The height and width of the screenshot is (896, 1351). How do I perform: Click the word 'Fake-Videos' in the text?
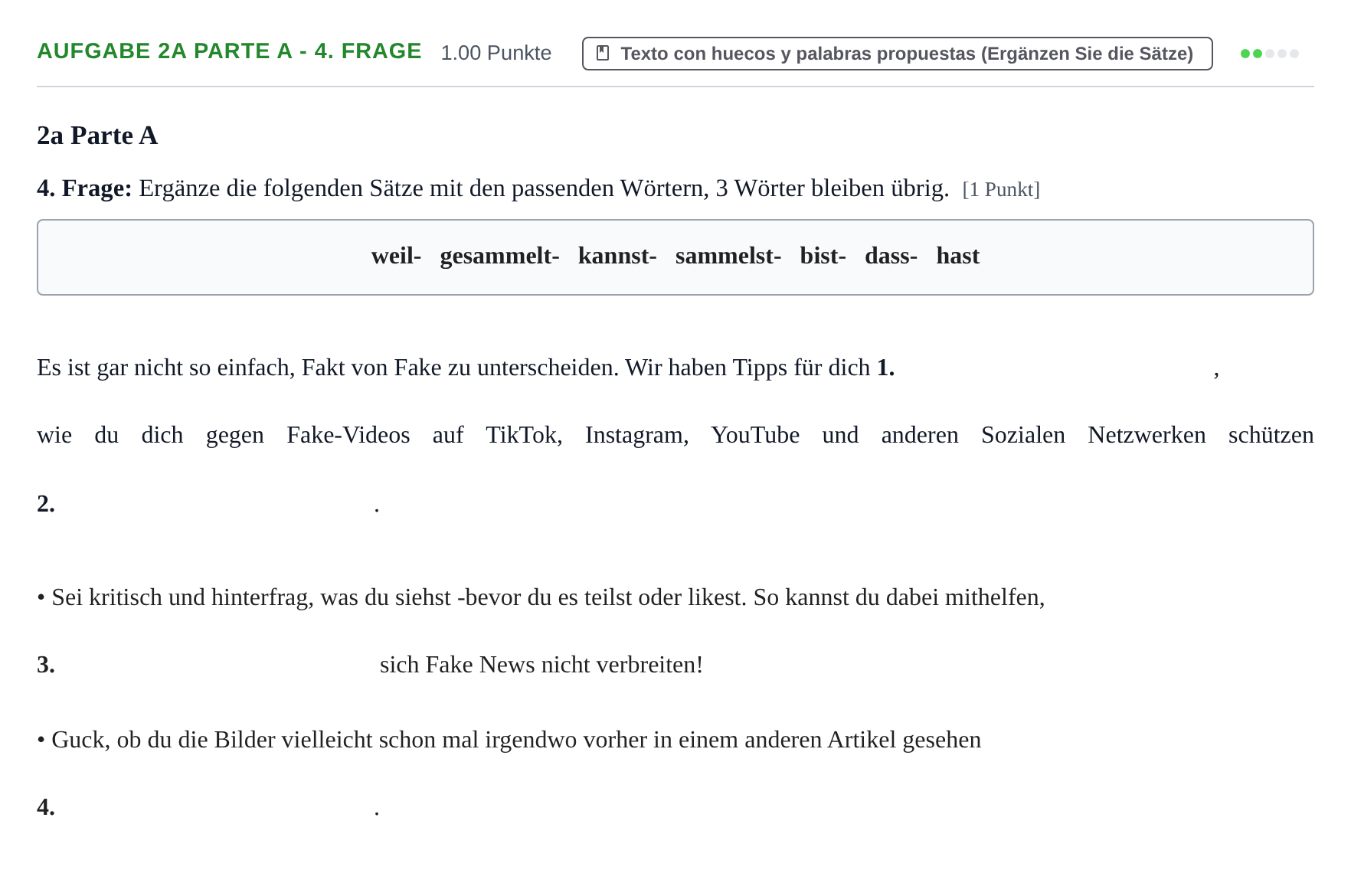[348, 435]
